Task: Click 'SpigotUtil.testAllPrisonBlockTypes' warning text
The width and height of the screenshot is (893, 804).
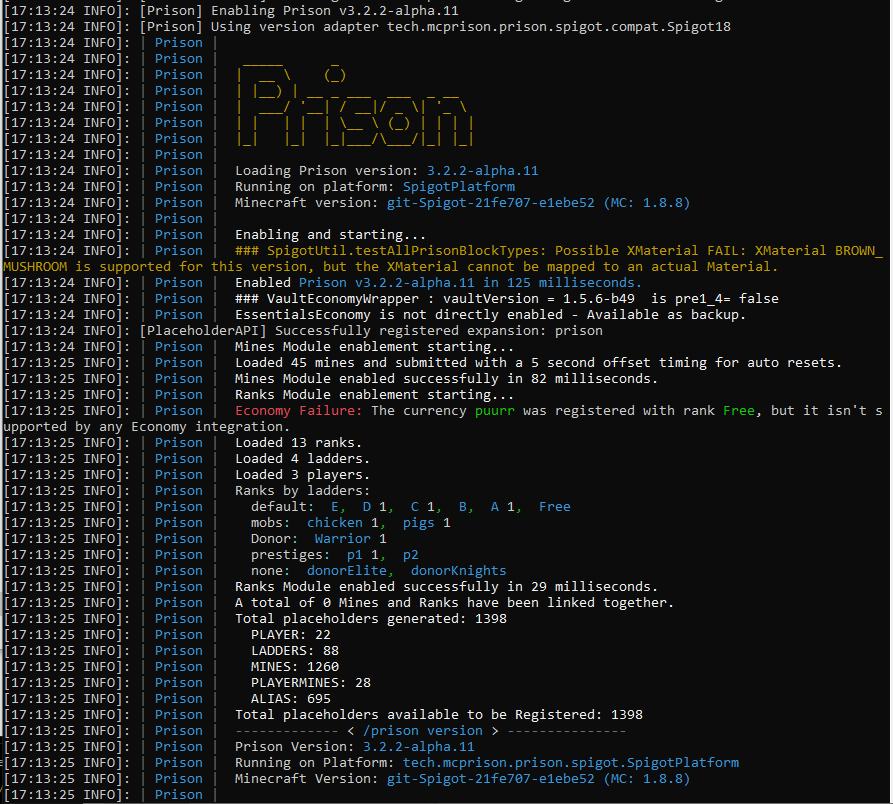Action: coord(402,251)
